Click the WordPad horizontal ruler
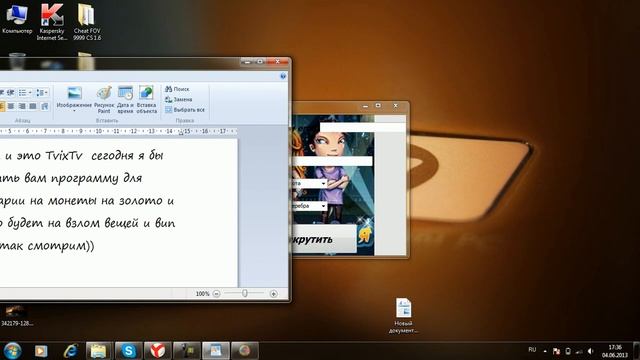640x360 pixels. (x=118, y=131)
